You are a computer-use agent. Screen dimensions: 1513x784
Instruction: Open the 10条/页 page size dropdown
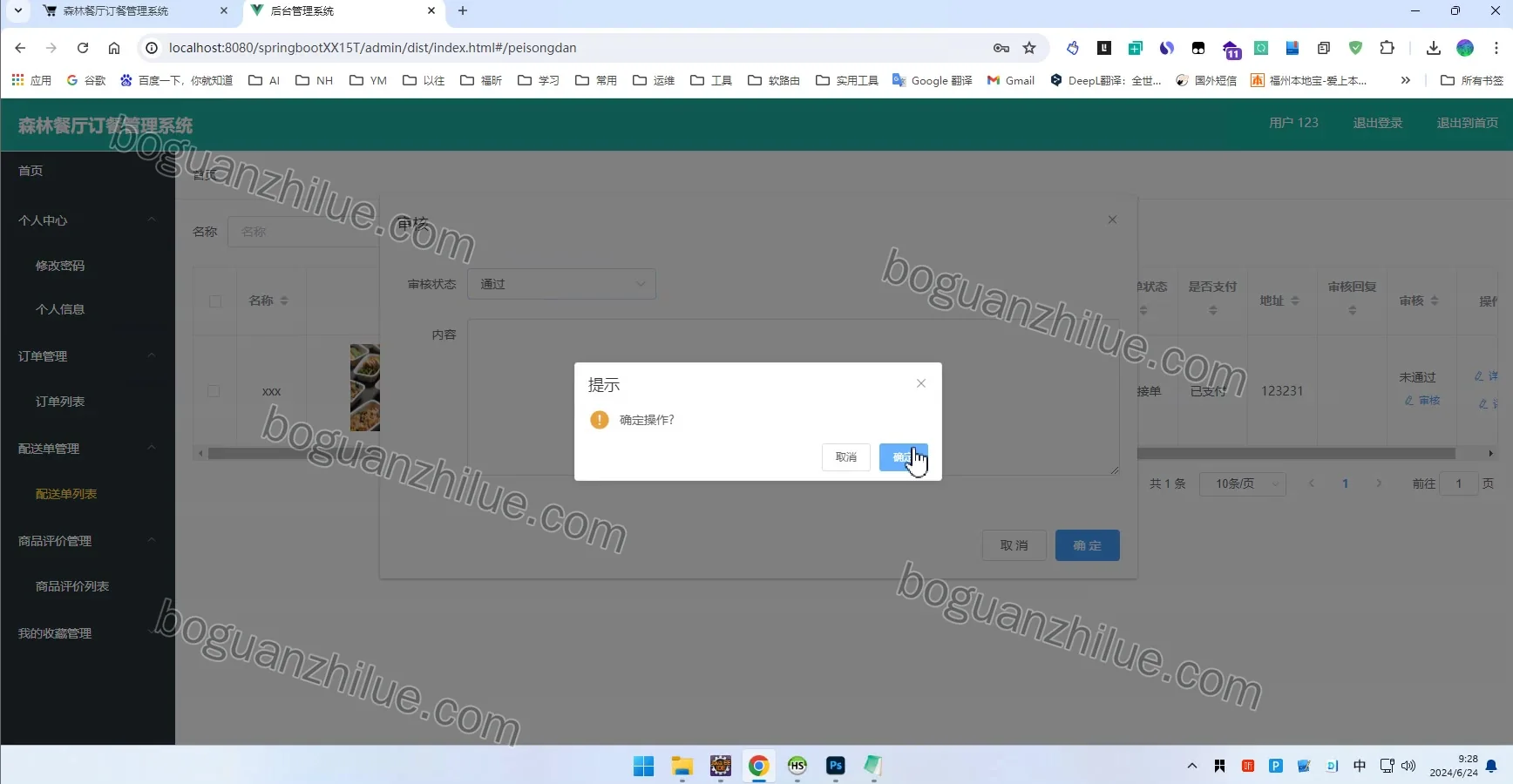click(x=1242, y=483)
